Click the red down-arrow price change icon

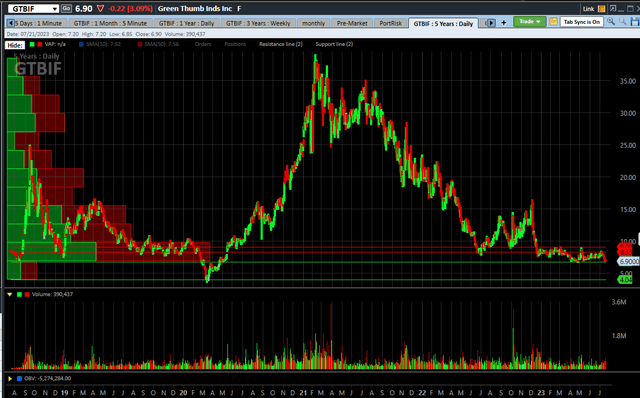coord(100,8)
